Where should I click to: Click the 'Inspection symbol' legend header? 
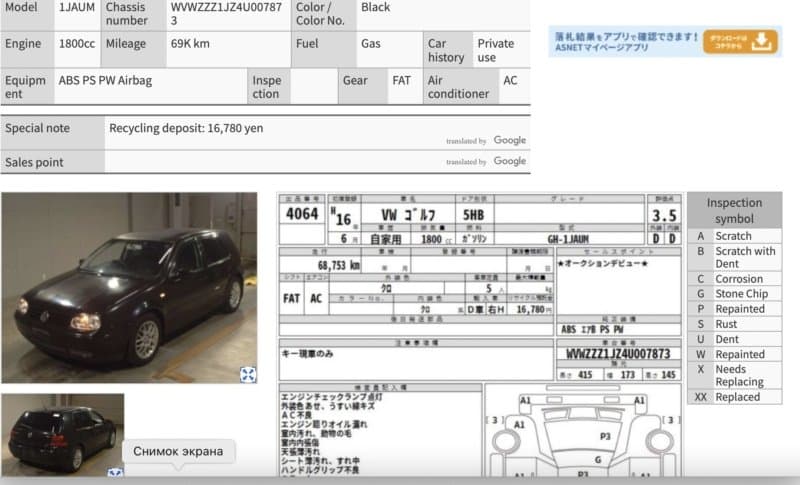(734, 210)
